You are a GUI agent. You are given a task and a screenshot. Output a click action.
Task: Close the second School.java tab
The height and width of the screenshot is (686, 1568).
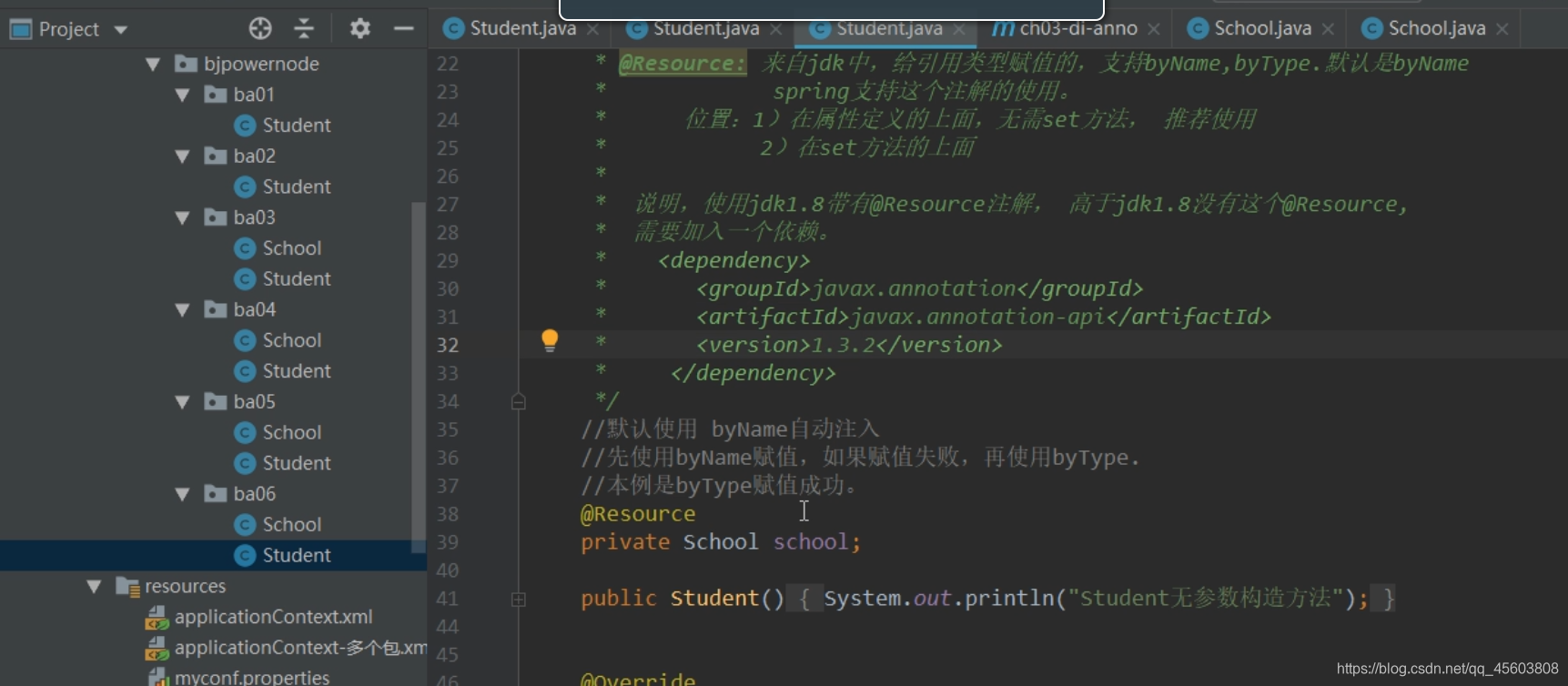coord(1502,30)
